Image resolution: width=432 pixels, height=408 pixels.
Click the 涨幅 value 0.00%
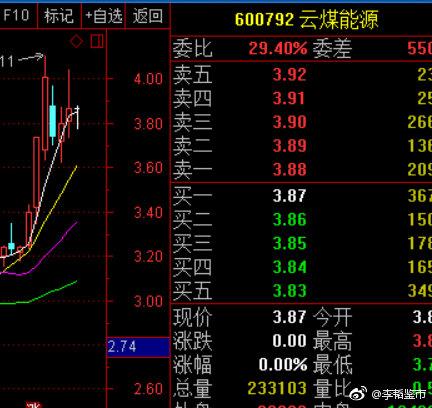(x=283, y=365)
